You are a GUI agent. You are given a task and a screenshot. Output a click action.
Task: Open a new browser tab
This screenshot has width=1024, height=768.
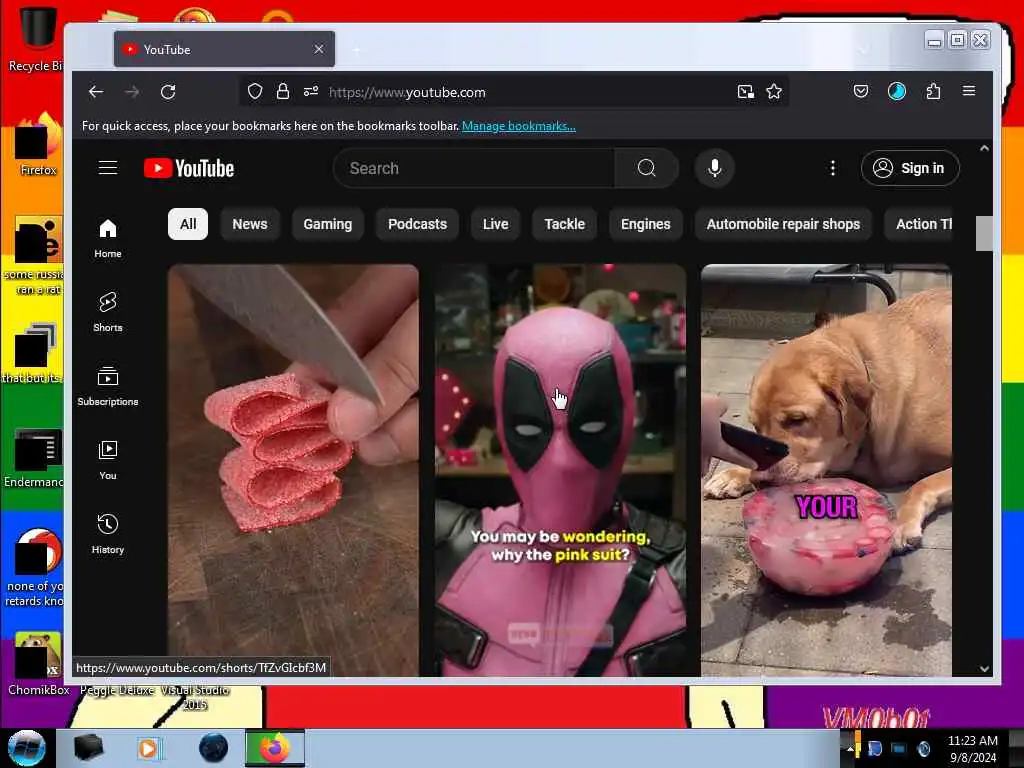[x=357, y=50]
